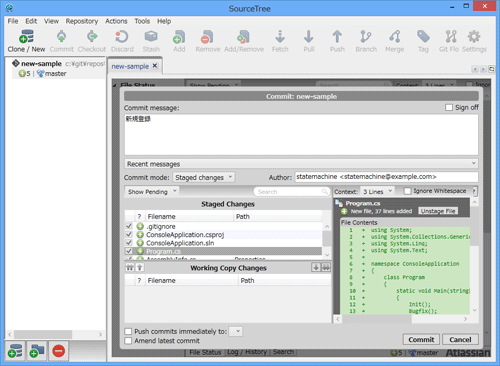This screenshot has height=366, width=500.
Task: Uncheck Program.cs staged checkbox
Action: tap(129, 251)
